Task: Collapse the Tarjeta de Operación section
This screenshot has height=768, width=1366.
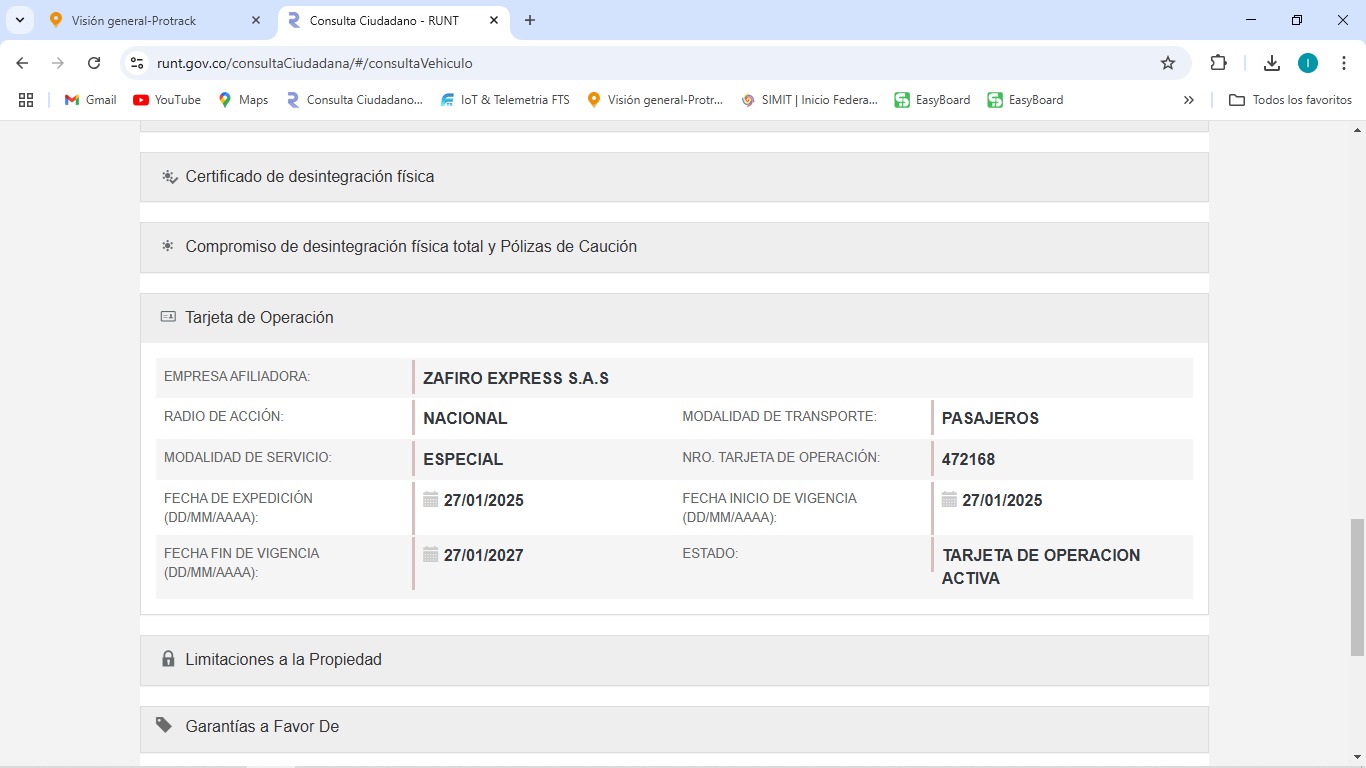Action: pos(259,318)
